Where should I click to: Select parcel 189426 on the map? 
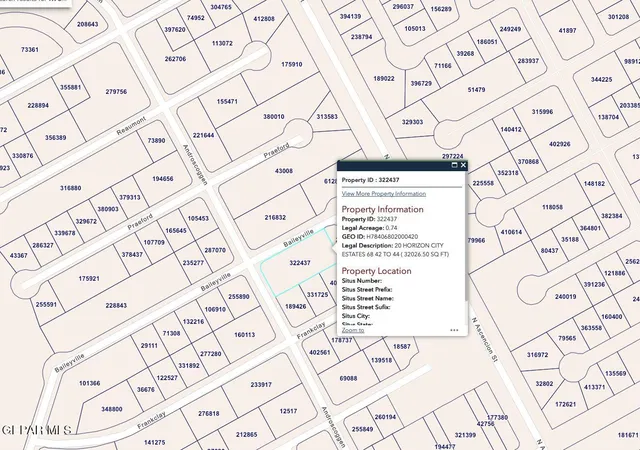pos(296,306)
